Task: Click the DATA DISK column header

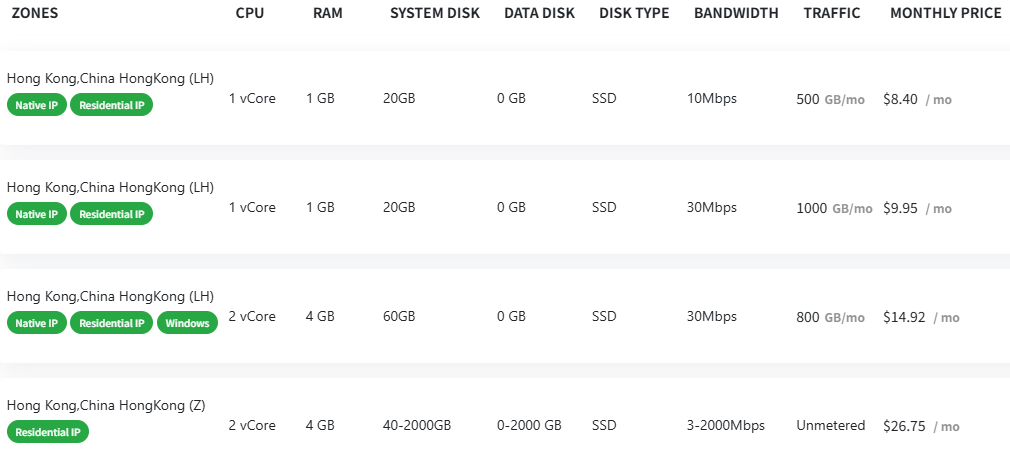Action: [x=540, y=14]
